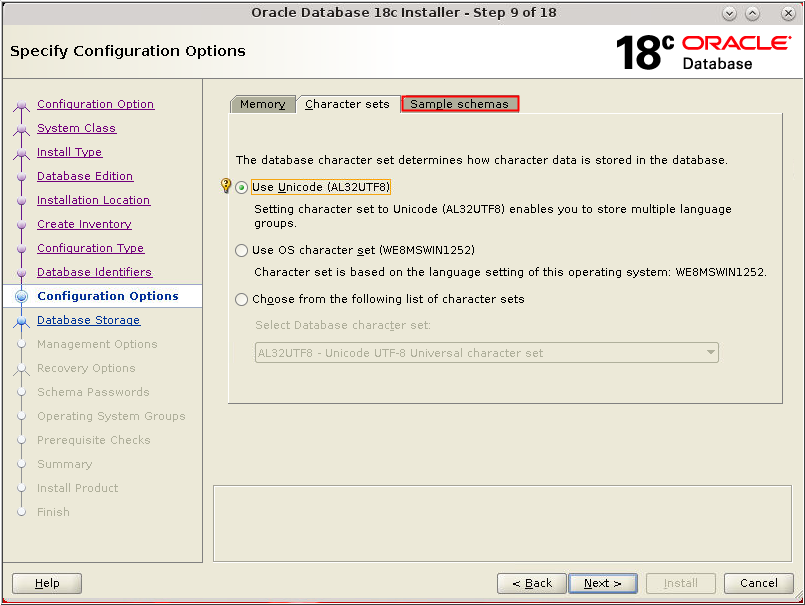
Task: Open the Sample schemas tab
Action: point(459,104)
